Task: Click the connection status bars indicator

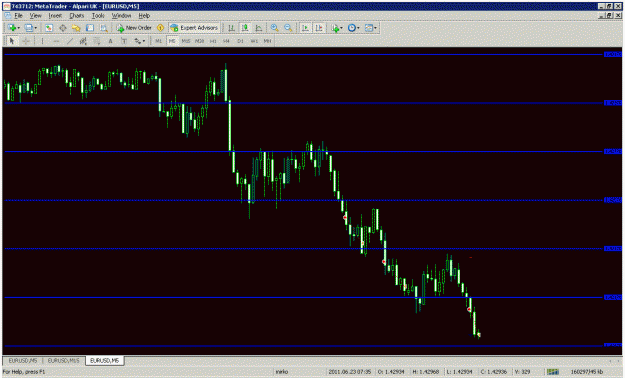Action: coord(553,372)
